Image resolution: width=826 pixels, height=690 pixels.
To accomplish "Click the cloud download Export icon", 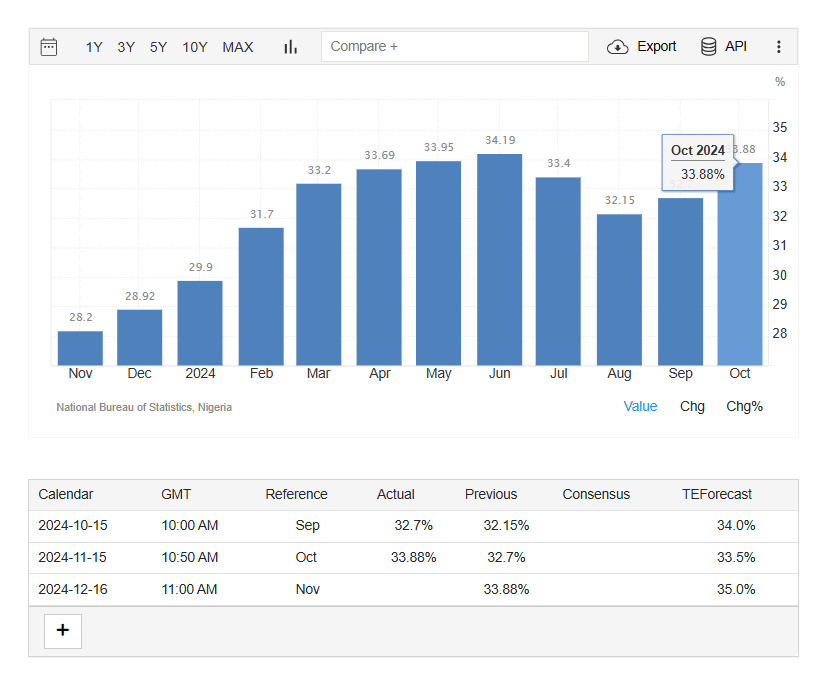I will pos(617,47).
